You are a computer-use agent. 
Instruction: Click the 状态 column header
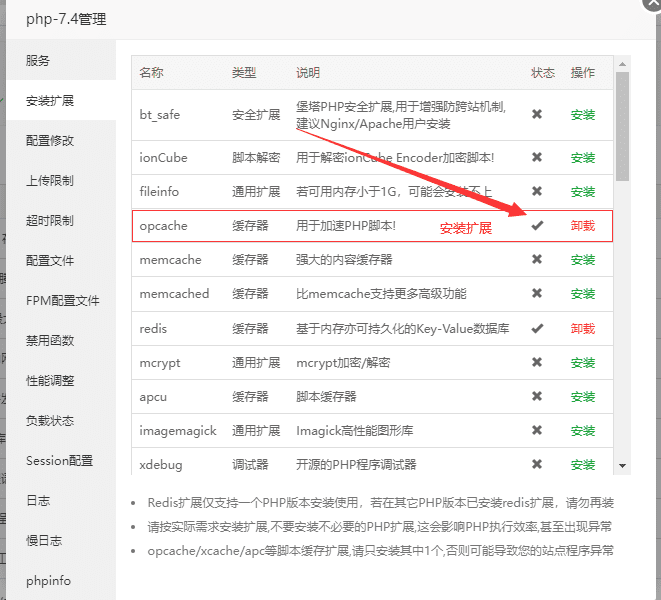coord(543,73)
